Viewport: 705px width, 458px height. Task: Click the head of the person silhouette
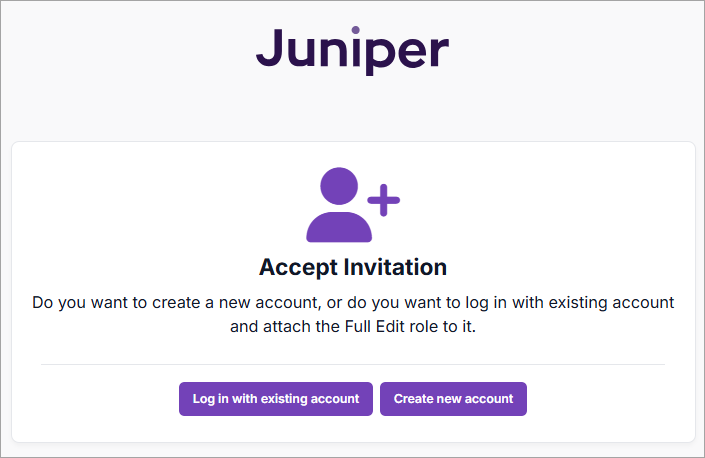click(x=339, y=186)
